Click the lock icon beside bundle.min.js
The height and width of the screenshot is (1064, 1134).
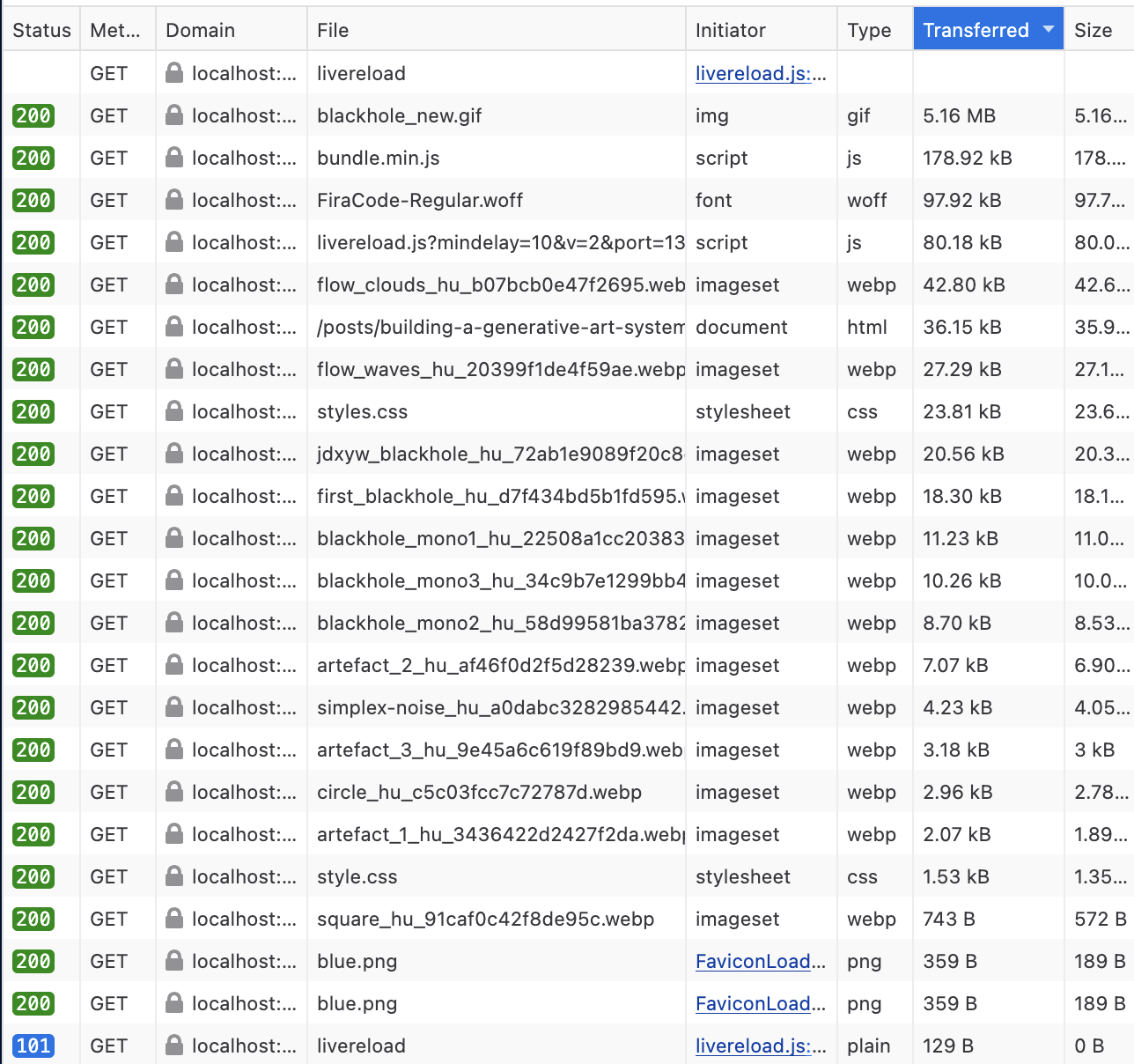[x=174, y=158]
